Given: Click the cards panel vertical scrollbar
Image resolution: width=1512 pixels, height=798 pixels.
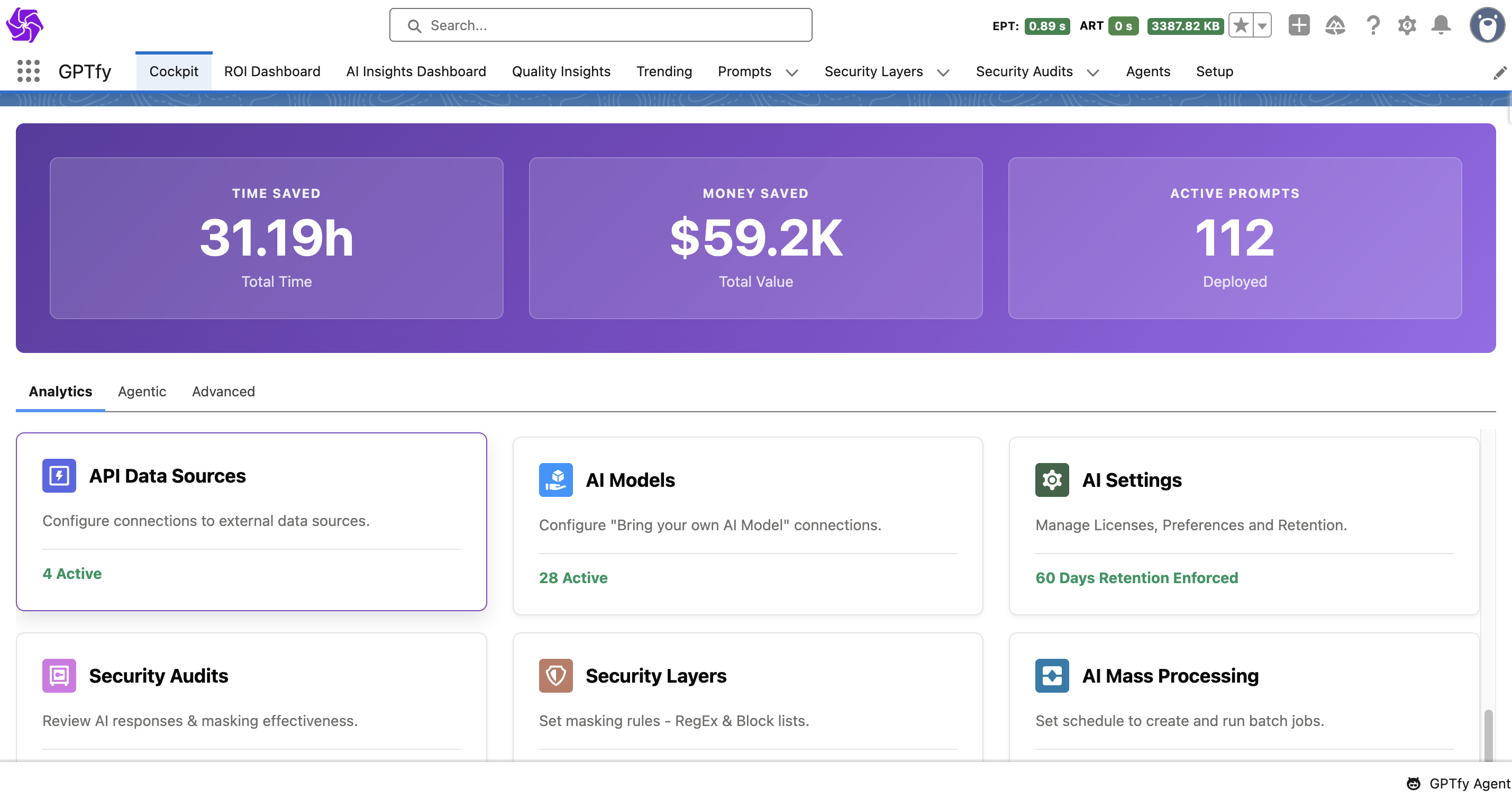Looking at the screenshot, I should (1488, 734).
